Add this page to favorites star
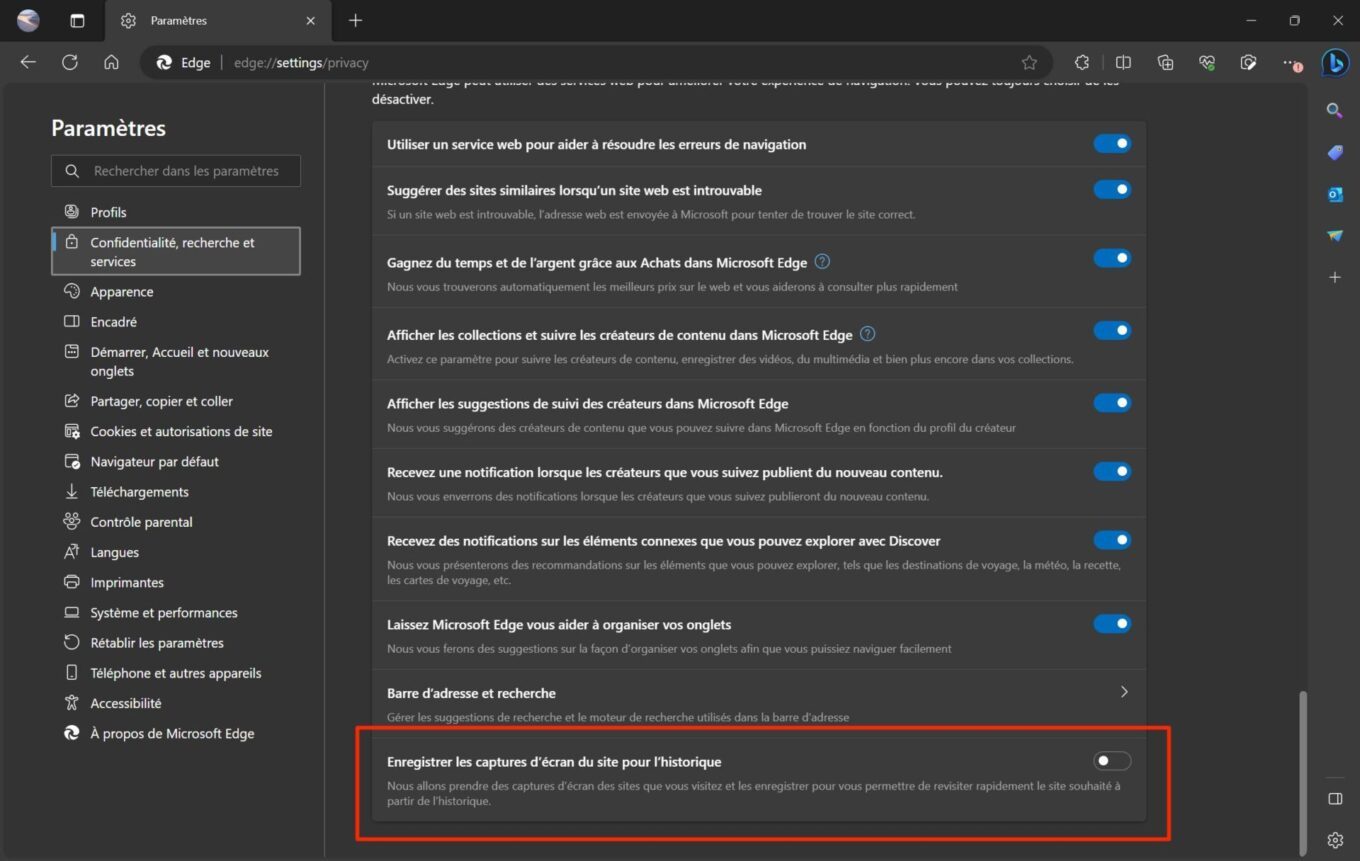The height and width of the screenshot is (861, 1360). (x=1029, y=62)
